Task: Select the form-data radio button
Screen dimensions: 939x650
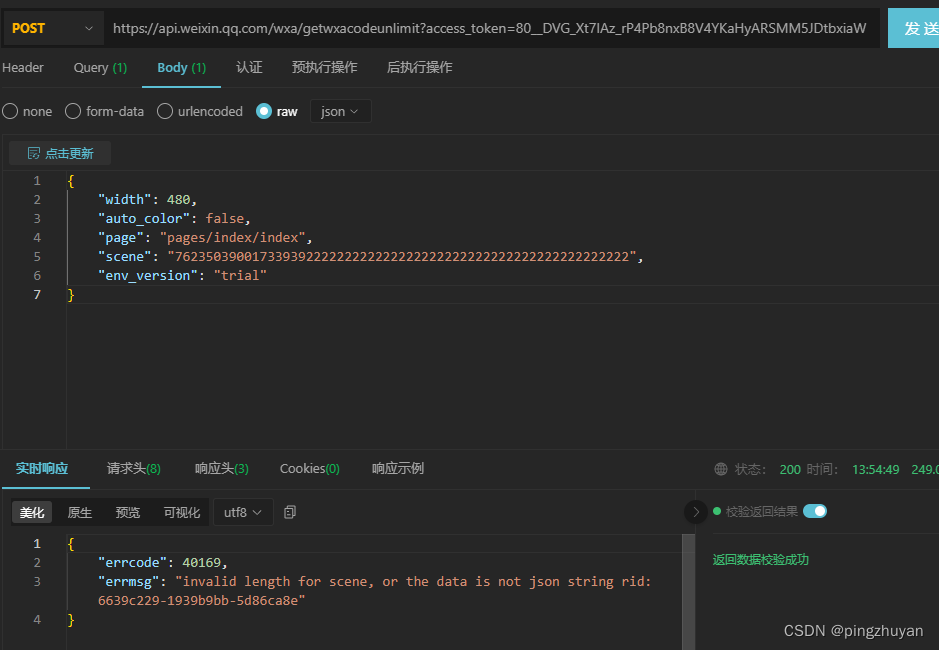Action: point(73,111)
